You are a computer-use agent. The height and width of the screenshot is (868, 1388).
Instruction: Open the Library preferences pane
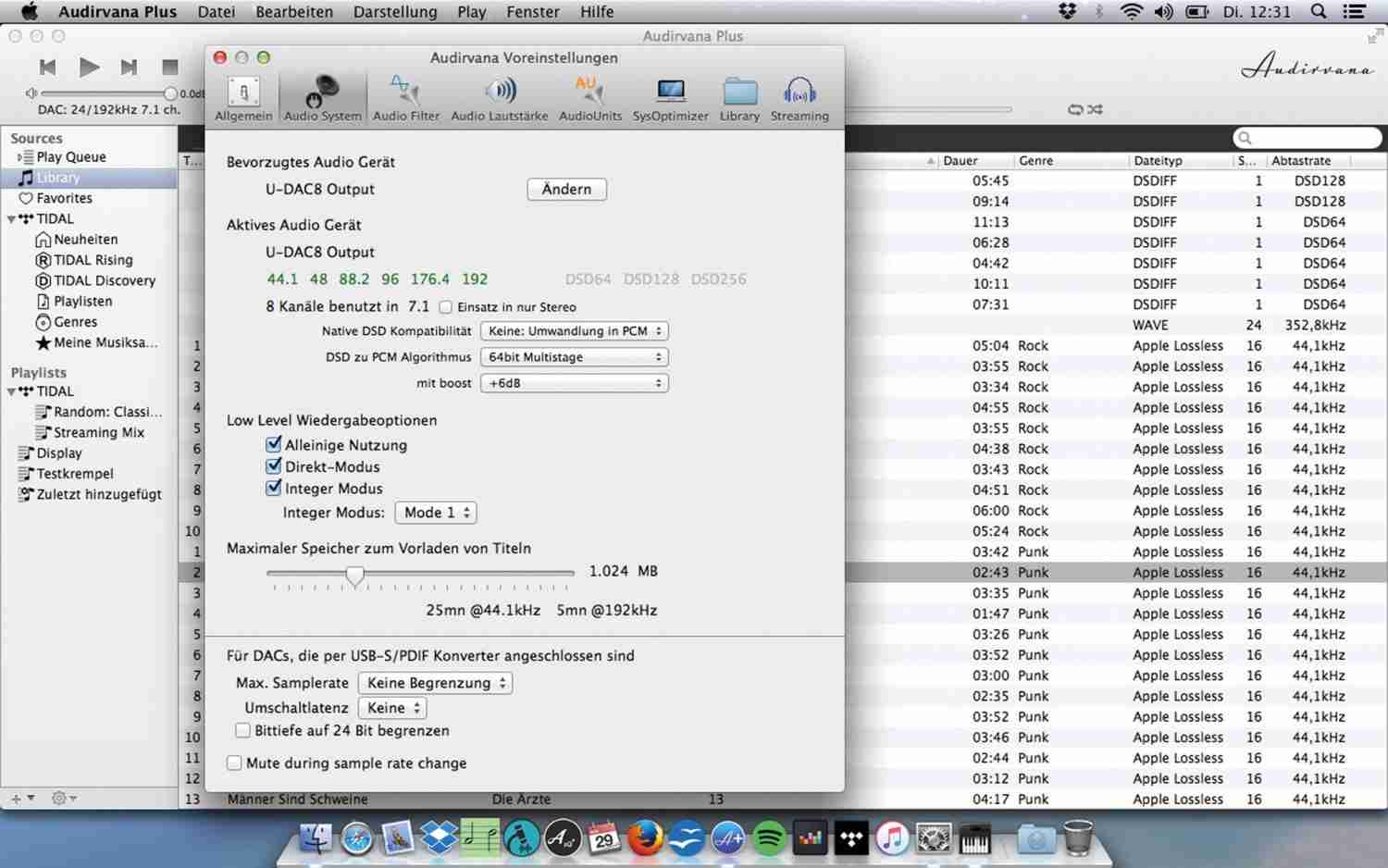click(739, 99)
